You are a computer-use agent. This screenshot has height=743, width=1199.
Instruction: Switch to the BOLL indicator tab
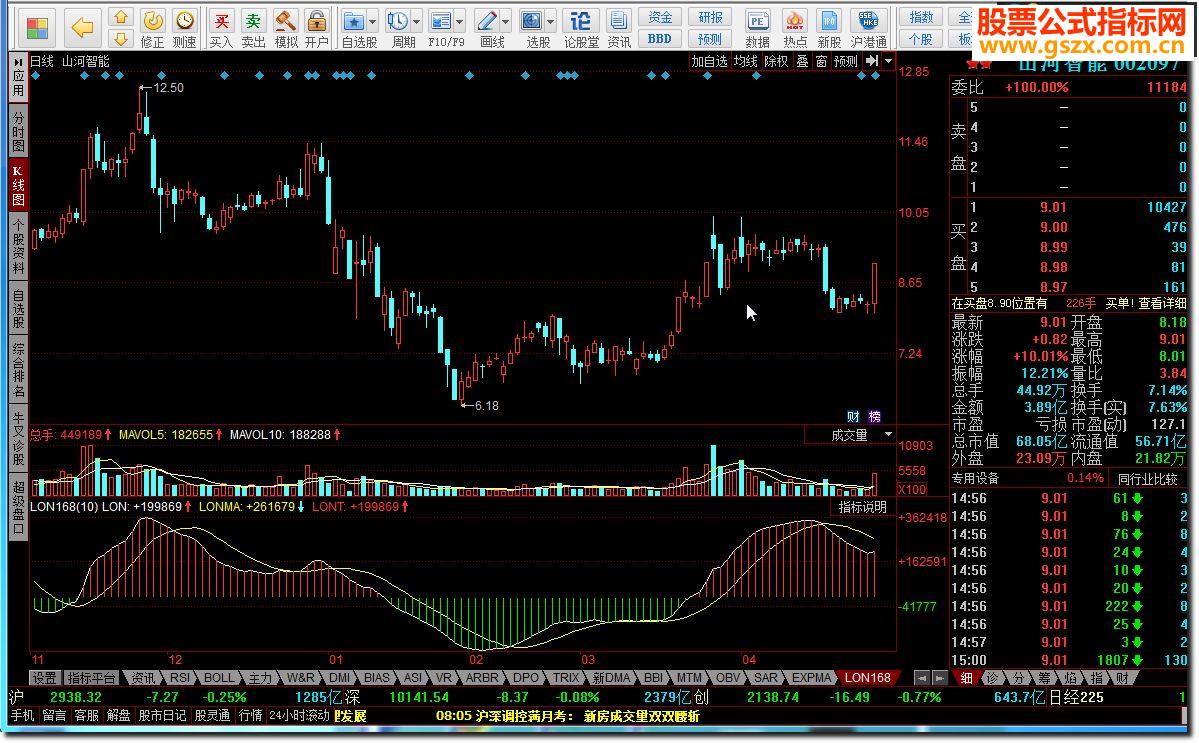[219, 677]
